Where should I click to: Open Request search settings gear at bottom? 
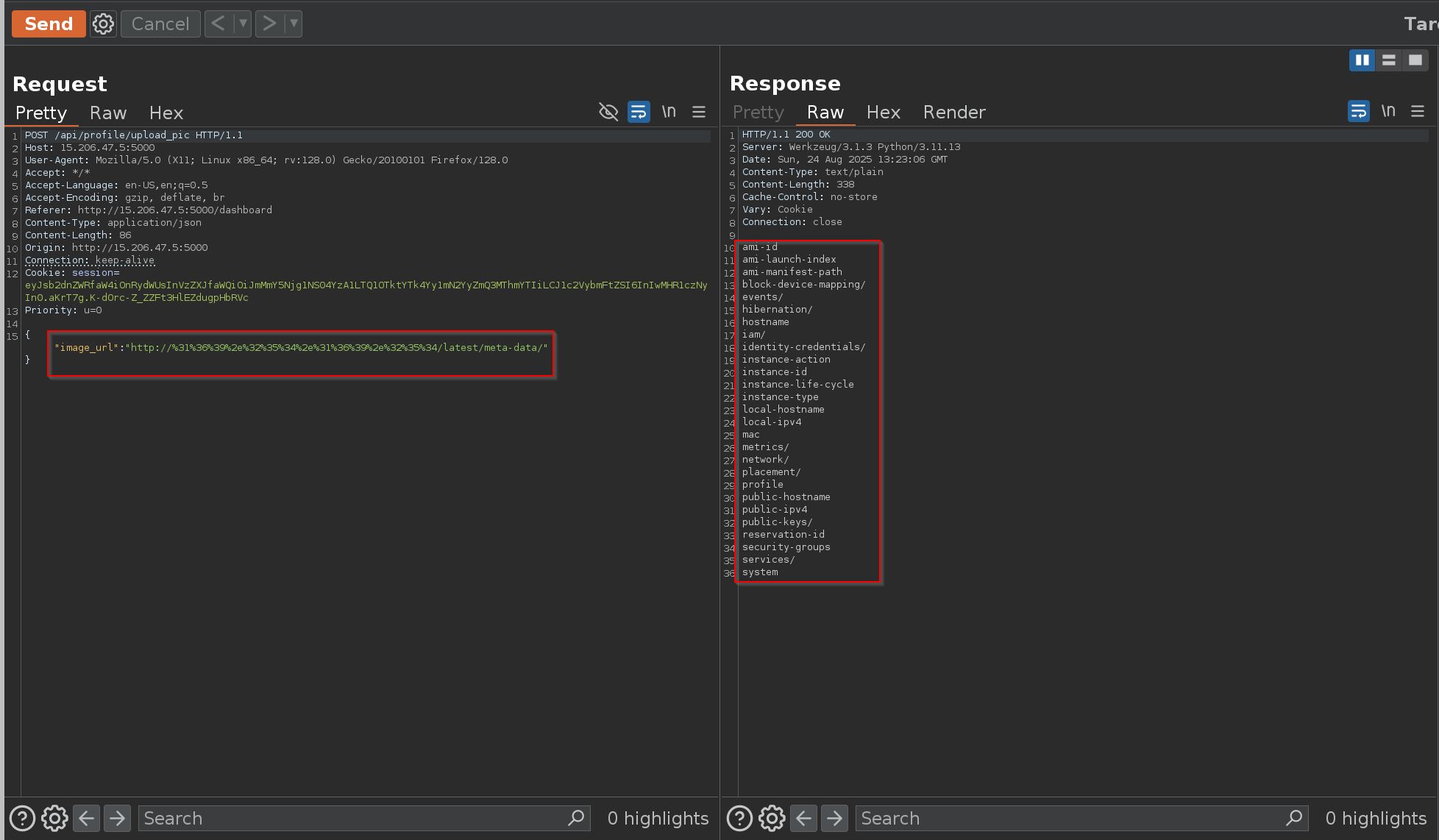point(54,818)
